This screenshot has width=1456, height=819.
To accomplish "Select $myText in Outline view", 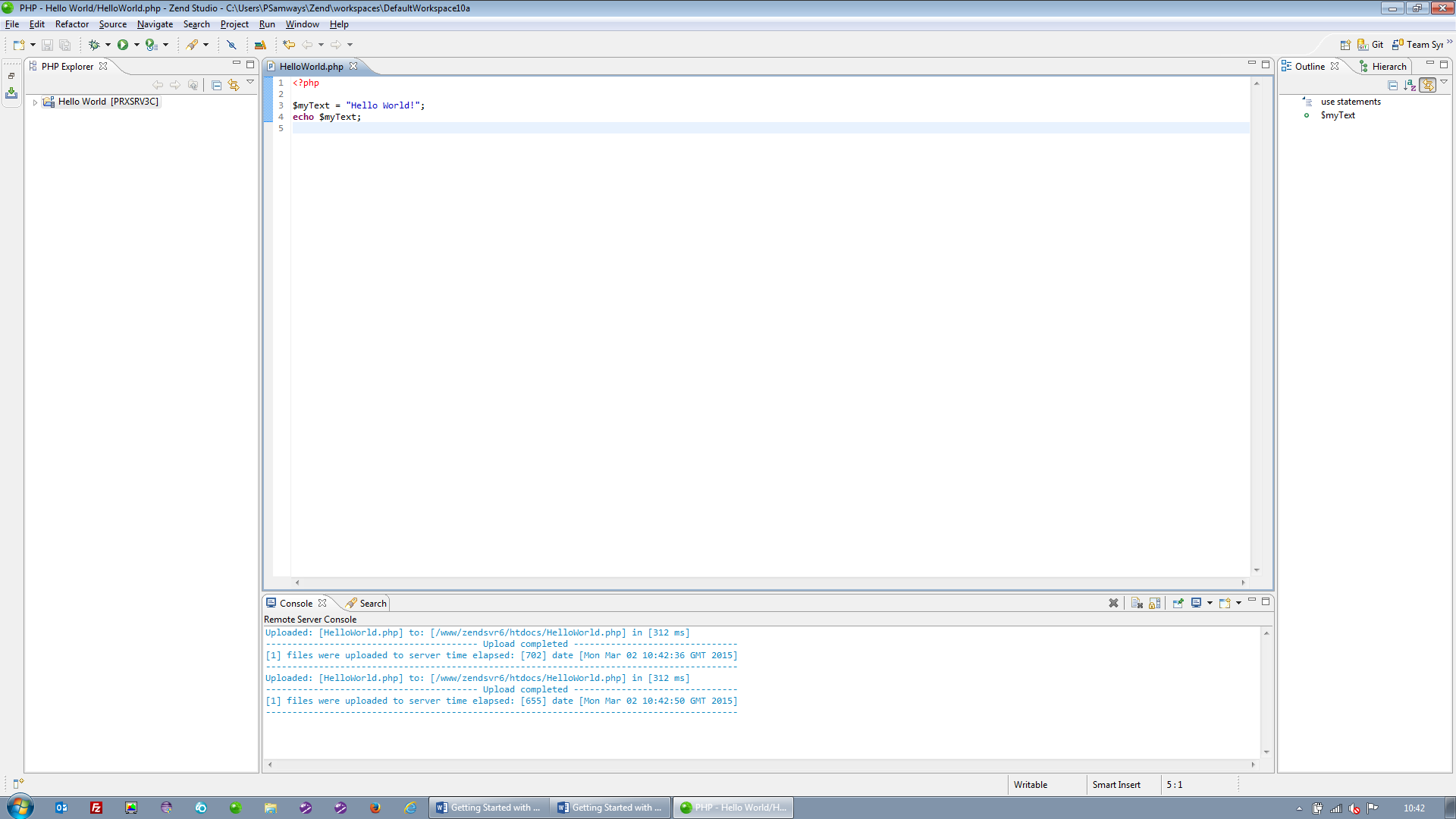I will (1338, 115).
